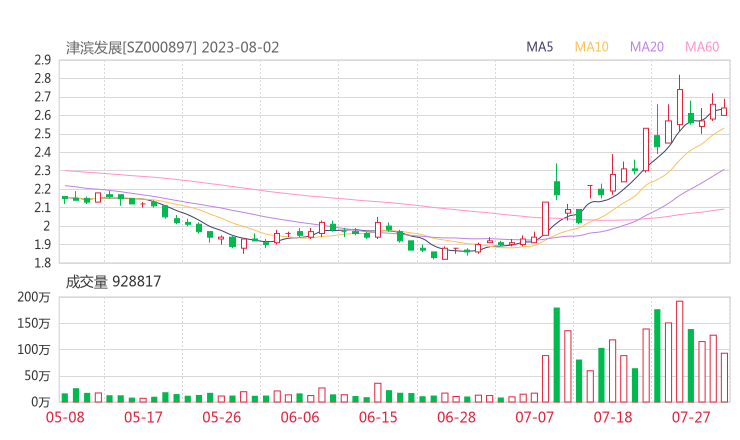The height and width of the screenshot is (440, 740).
Task: Click the 05-17 date label
Action: click(x=143, y=417)
